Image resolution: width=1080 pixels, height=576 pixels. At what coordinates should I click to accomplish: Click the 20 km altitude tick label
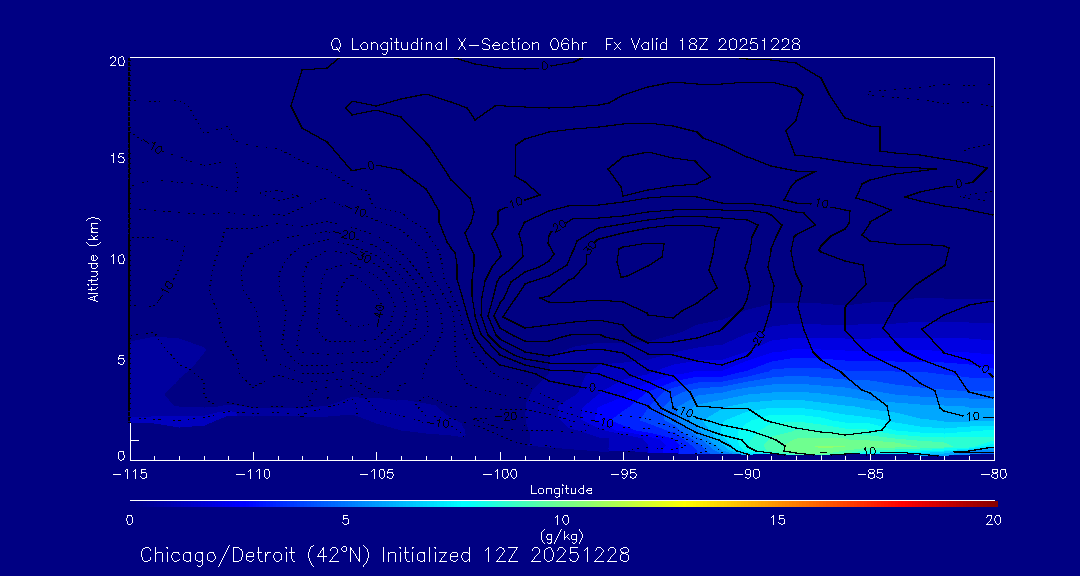click(x=115, y=61)
